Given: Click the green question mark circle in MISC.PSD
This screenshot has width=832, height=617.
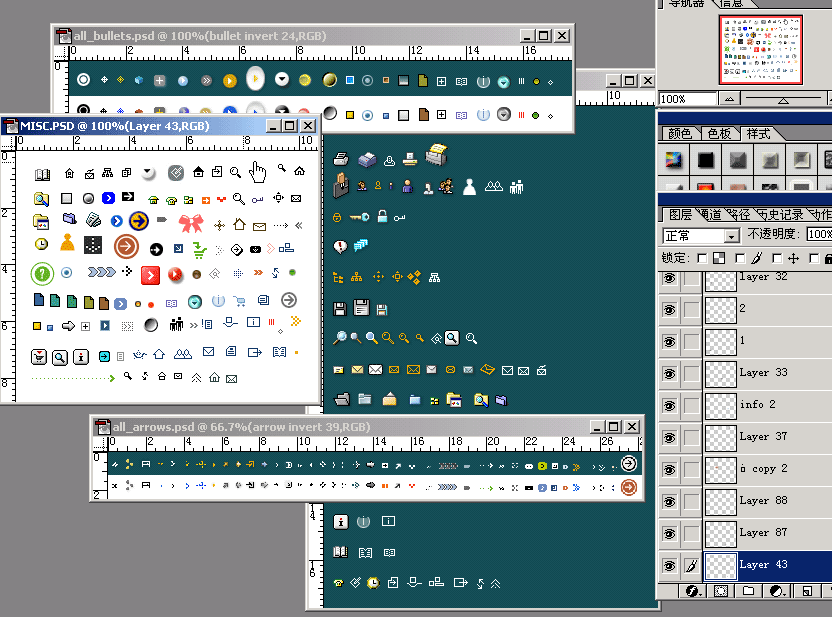Looking at the screenshot, I should (x=42, y=274).
